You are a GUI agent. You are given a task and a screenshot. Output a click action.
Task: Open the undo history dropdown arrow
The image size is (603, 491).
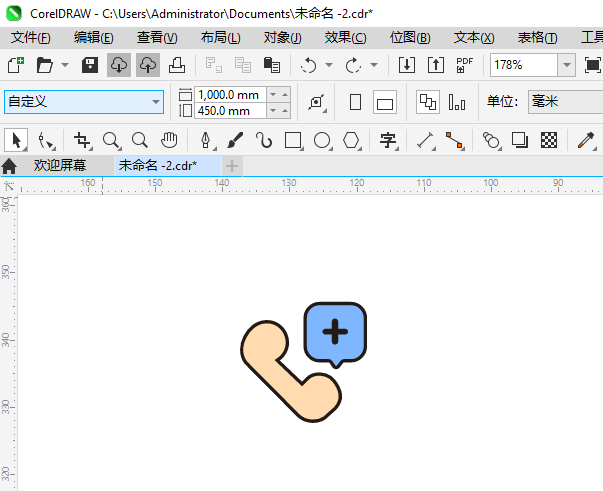click(329, 65)
